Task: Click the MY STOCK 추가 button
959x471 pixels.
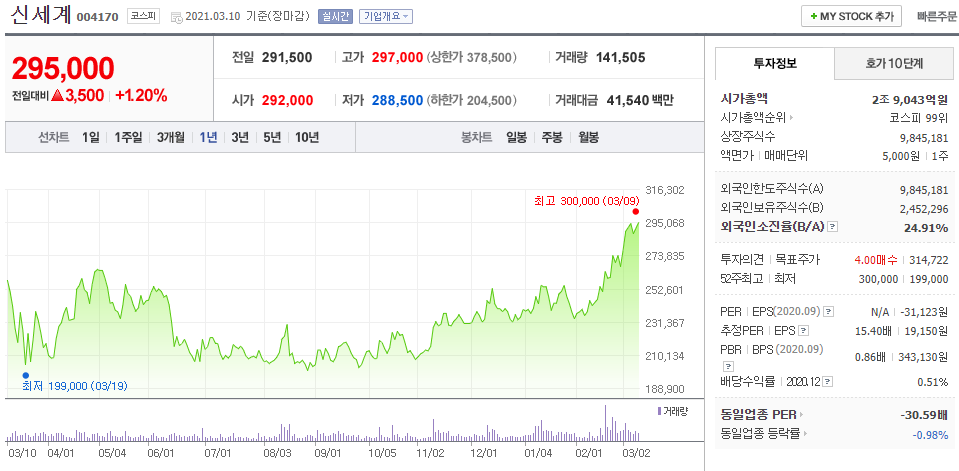Action: point(851,17)
